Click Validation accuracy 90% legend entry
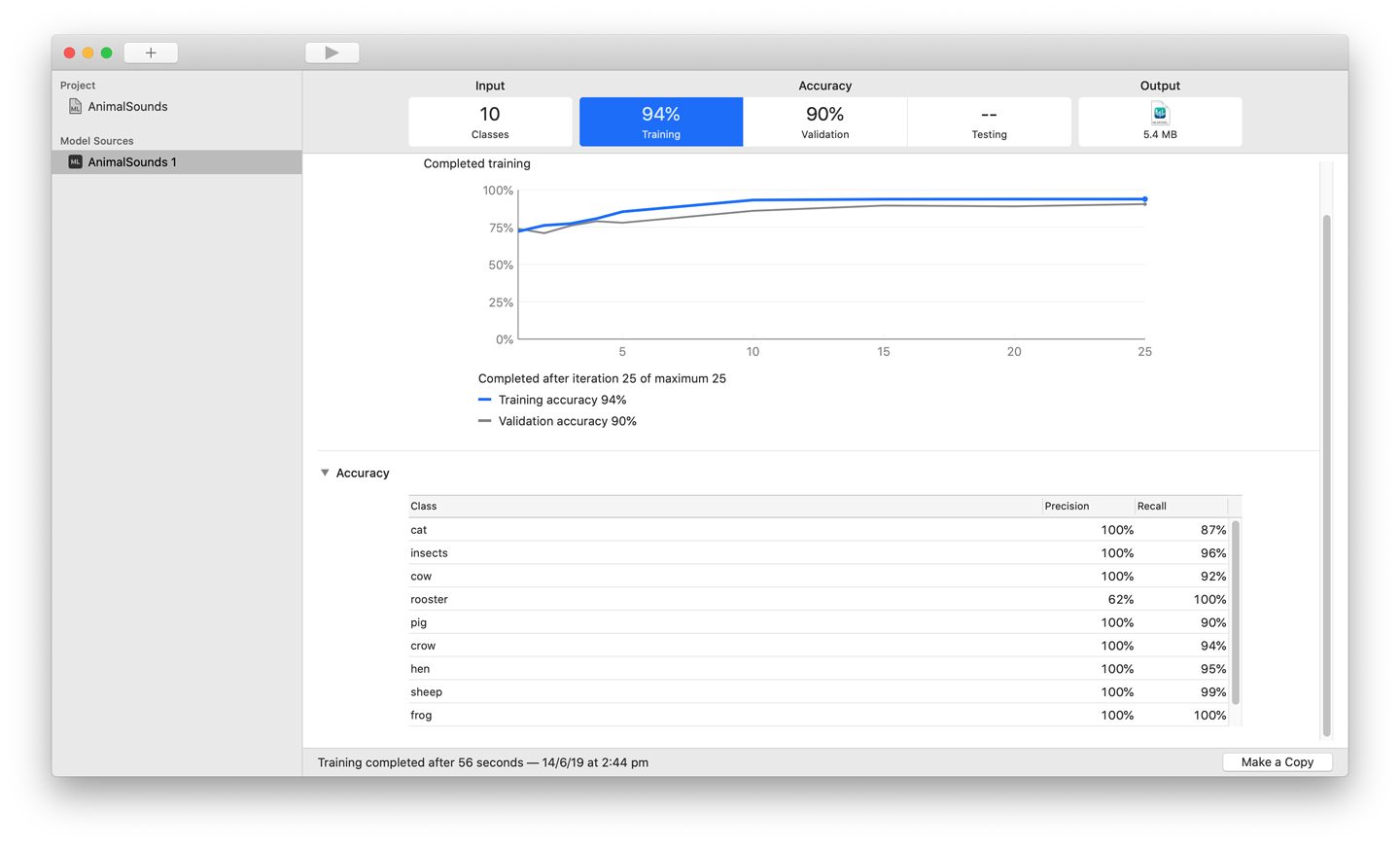Screen dimensions: 1400x845 click(557, 421)
